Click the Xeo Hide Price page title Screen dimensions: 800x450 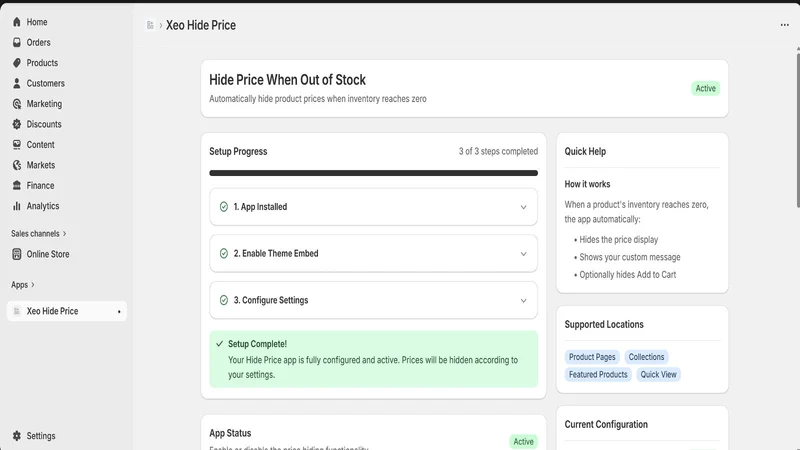coord(201,25)
